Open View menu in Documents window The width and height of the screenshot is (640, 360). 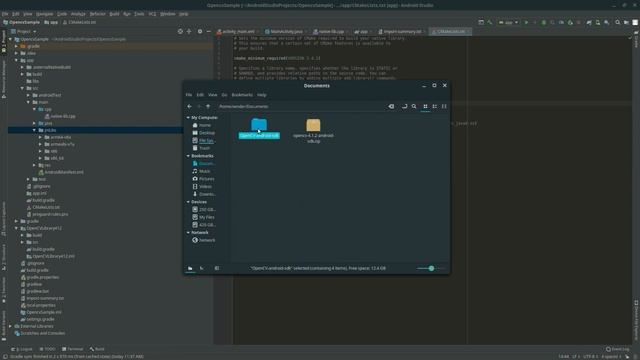pyautogui.click(x=213, y=95)
